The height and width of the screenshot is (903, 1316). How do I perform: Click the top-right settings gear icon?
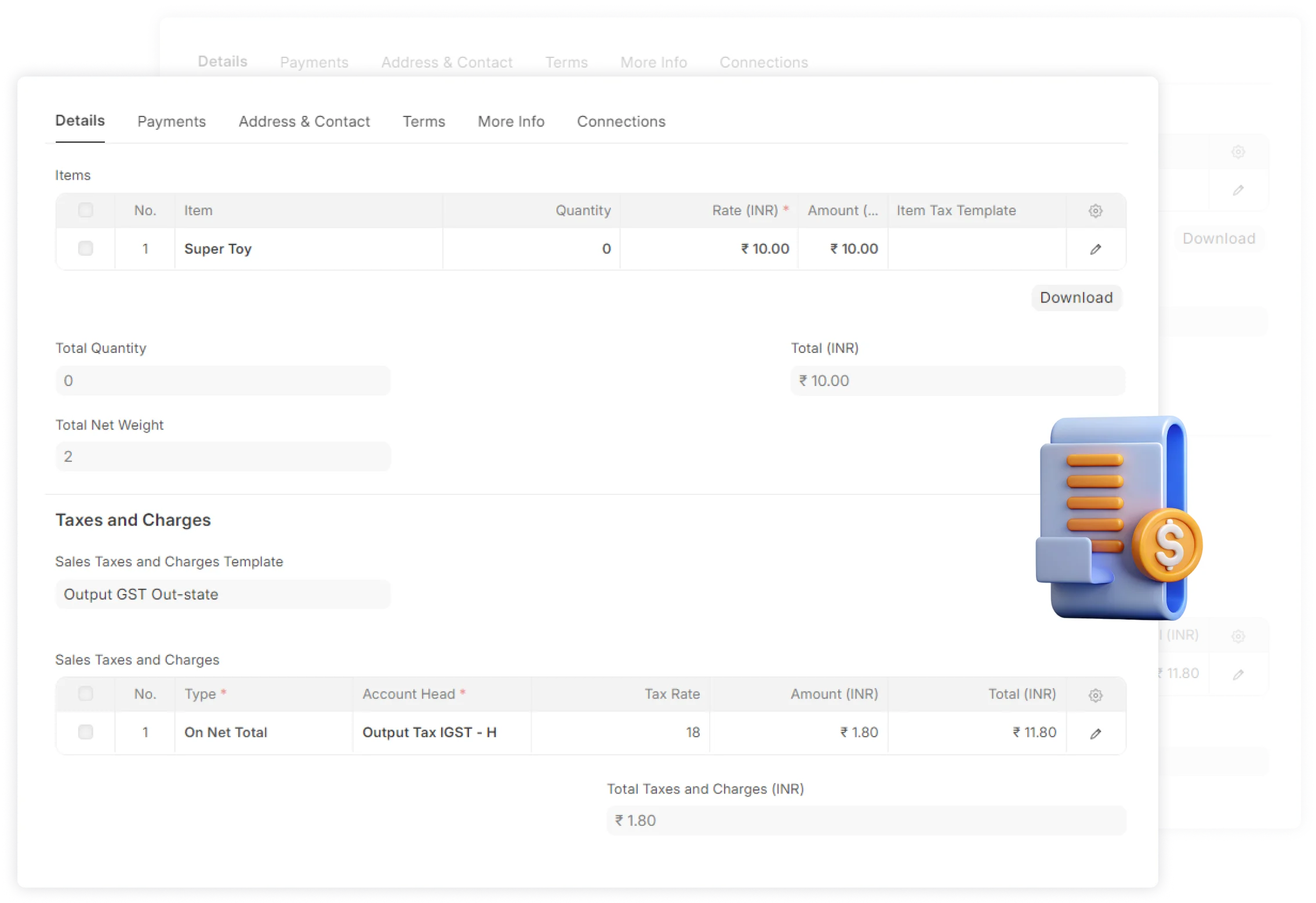pos(1238,151)
